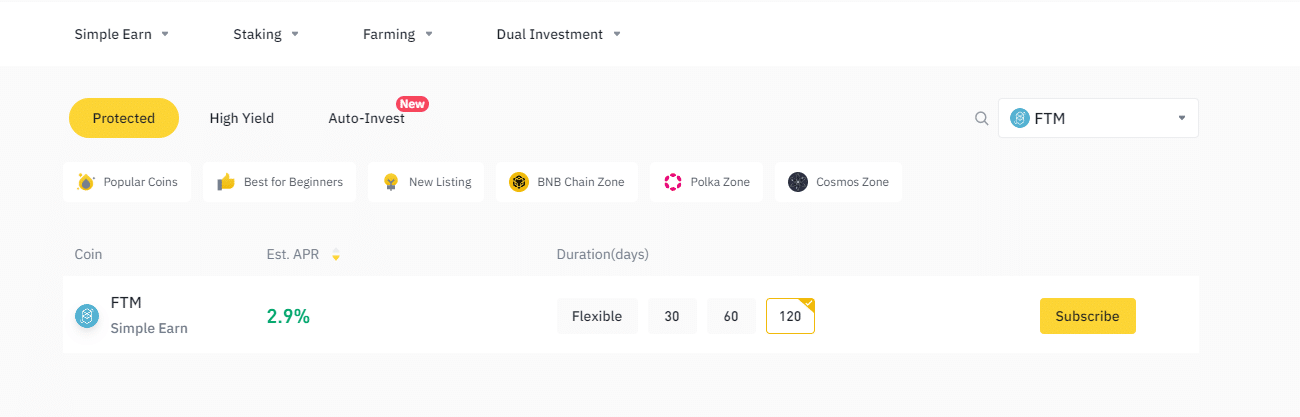
Task: Select the Flexible duration option
Action: pos(597,316)
